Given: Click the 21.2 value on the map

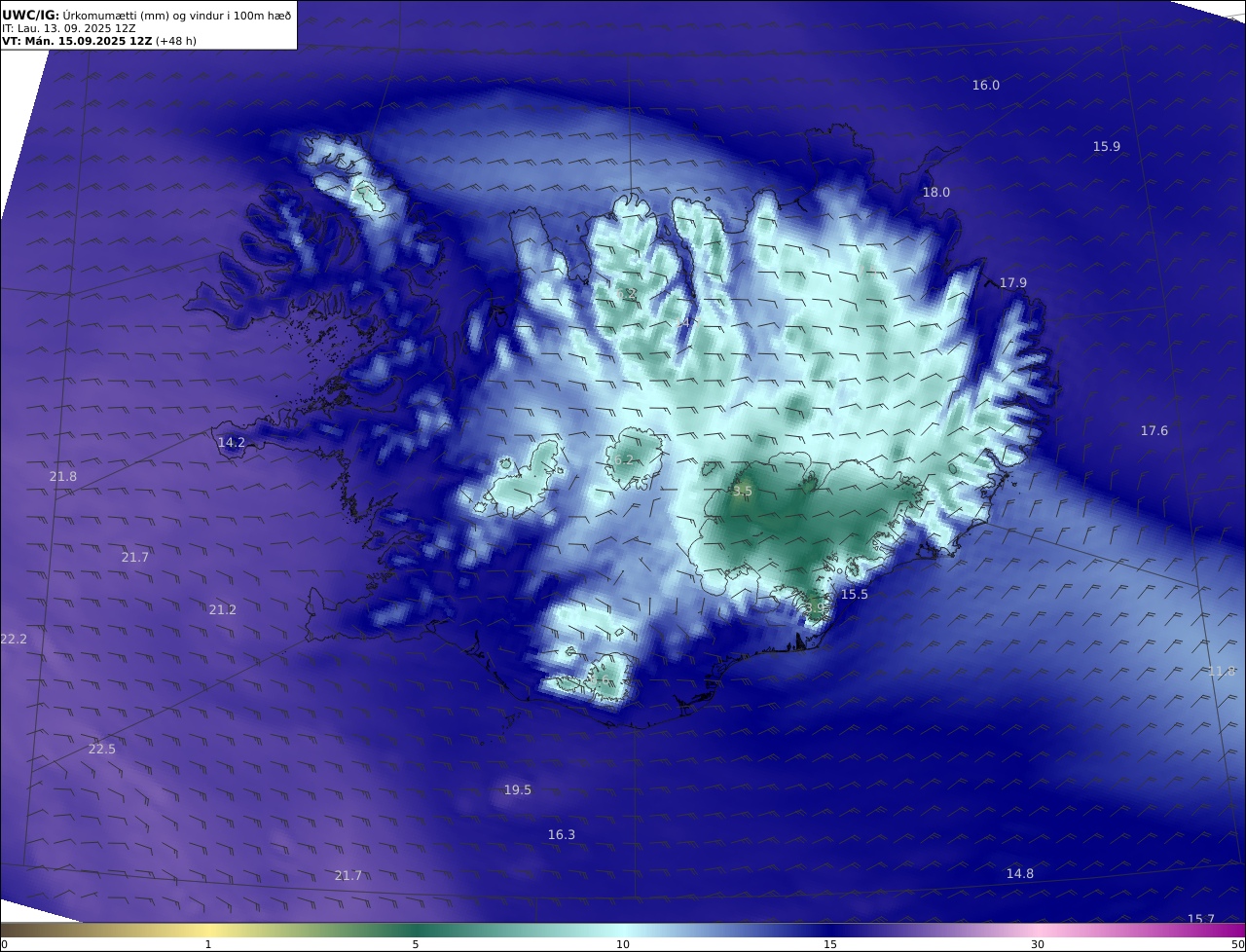Looking at the screenshot, I should click(223, 610).
